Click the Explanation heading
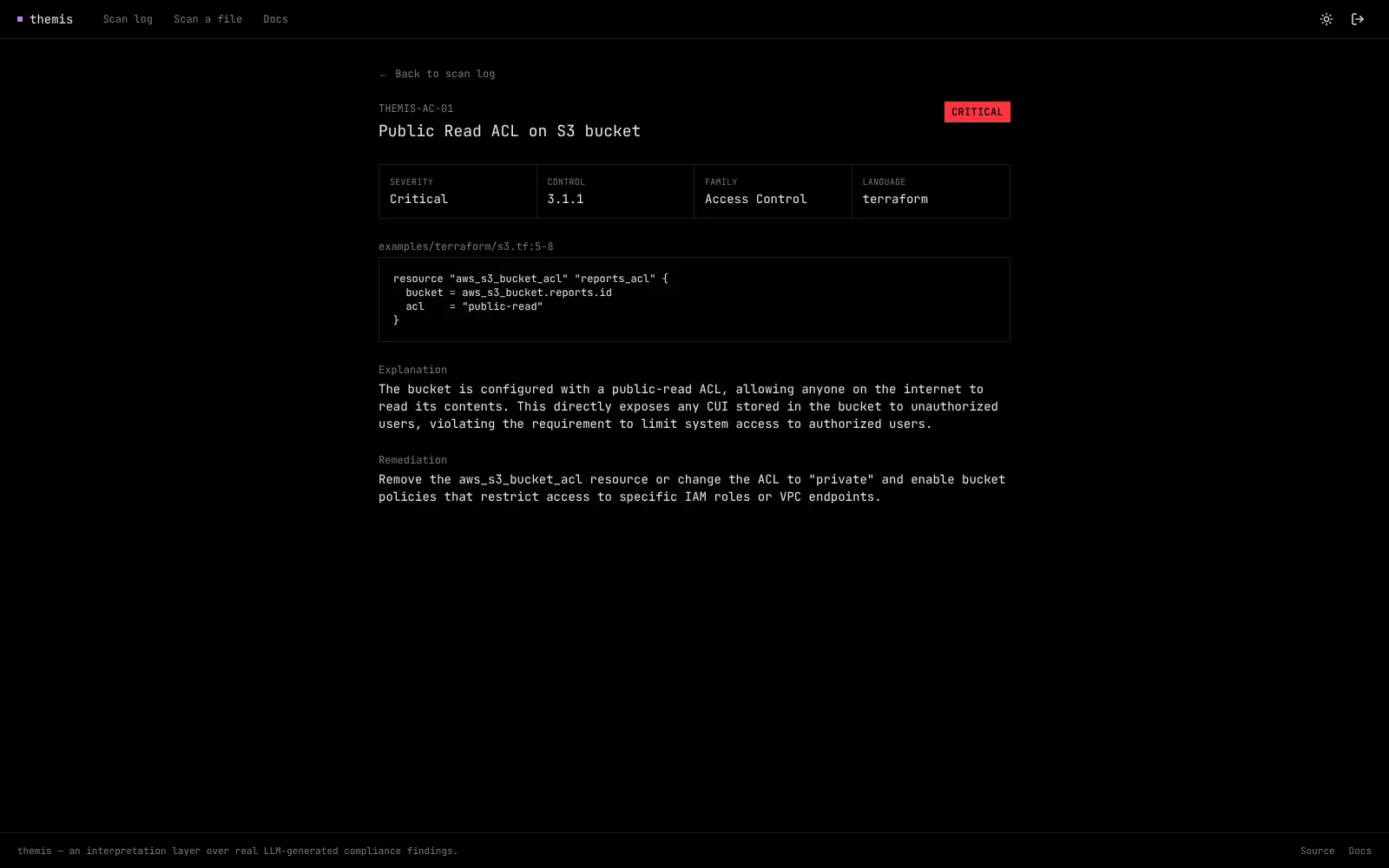Viewport: 1389px width, 868px height. (412, 370)
